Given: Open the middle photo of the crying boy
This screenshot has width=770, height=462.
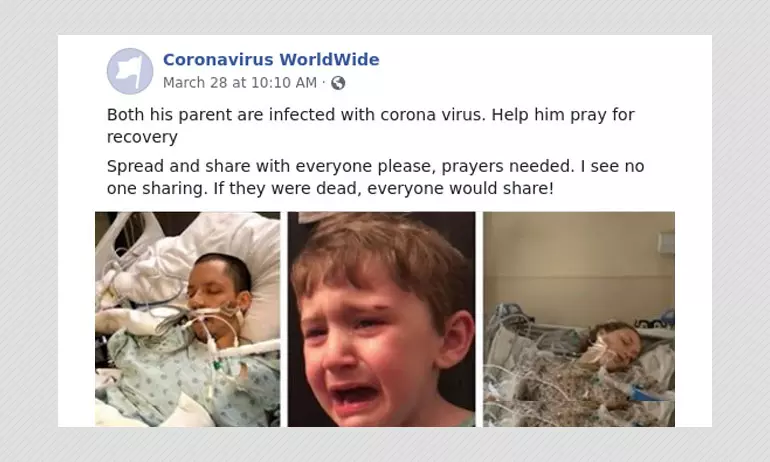Looking at the screenshot, I should [382, 319].
